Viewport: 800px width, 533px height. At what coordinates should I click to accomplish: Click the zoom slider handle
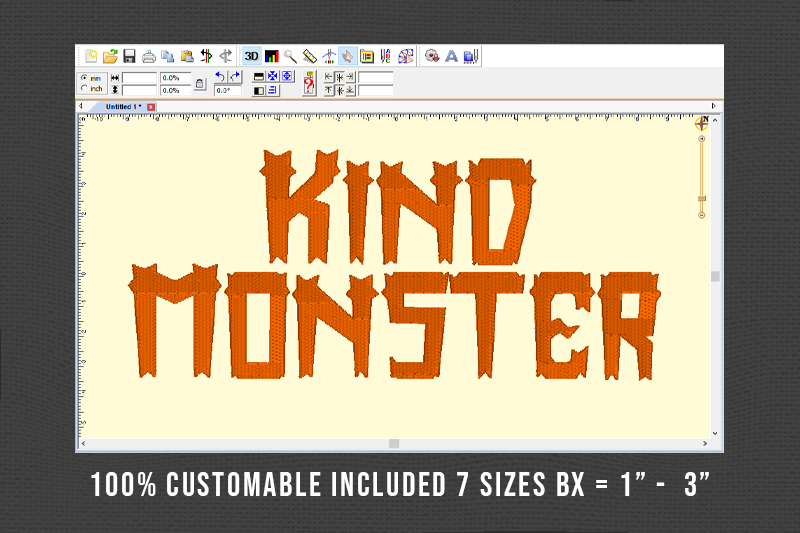[702, 198]
